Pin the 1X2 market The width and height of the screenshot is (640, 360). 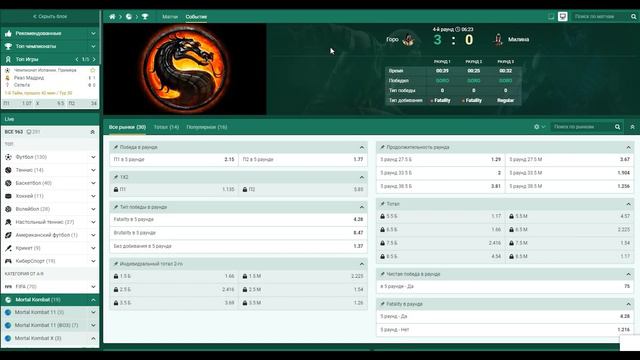coord(116,177)
